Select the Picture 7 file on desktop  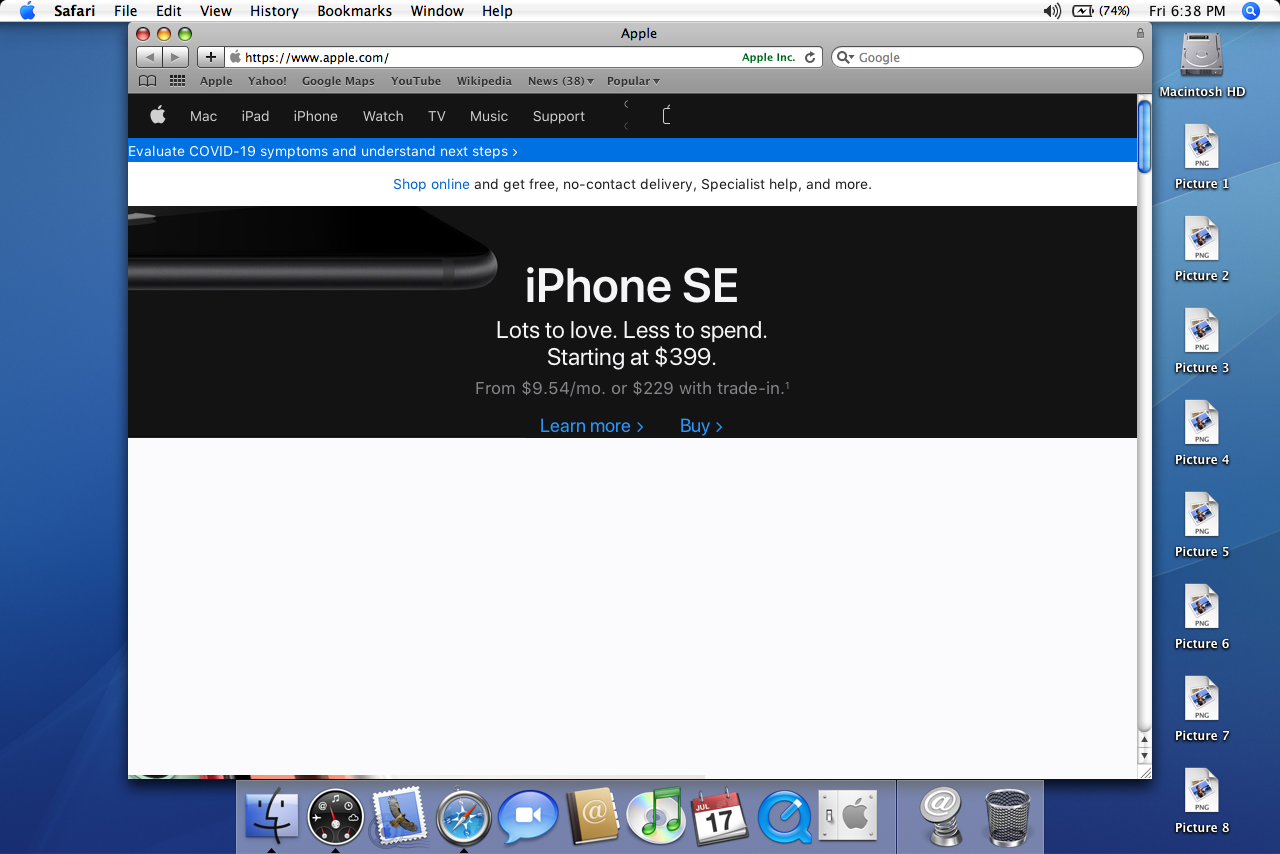coord(1202,709)
